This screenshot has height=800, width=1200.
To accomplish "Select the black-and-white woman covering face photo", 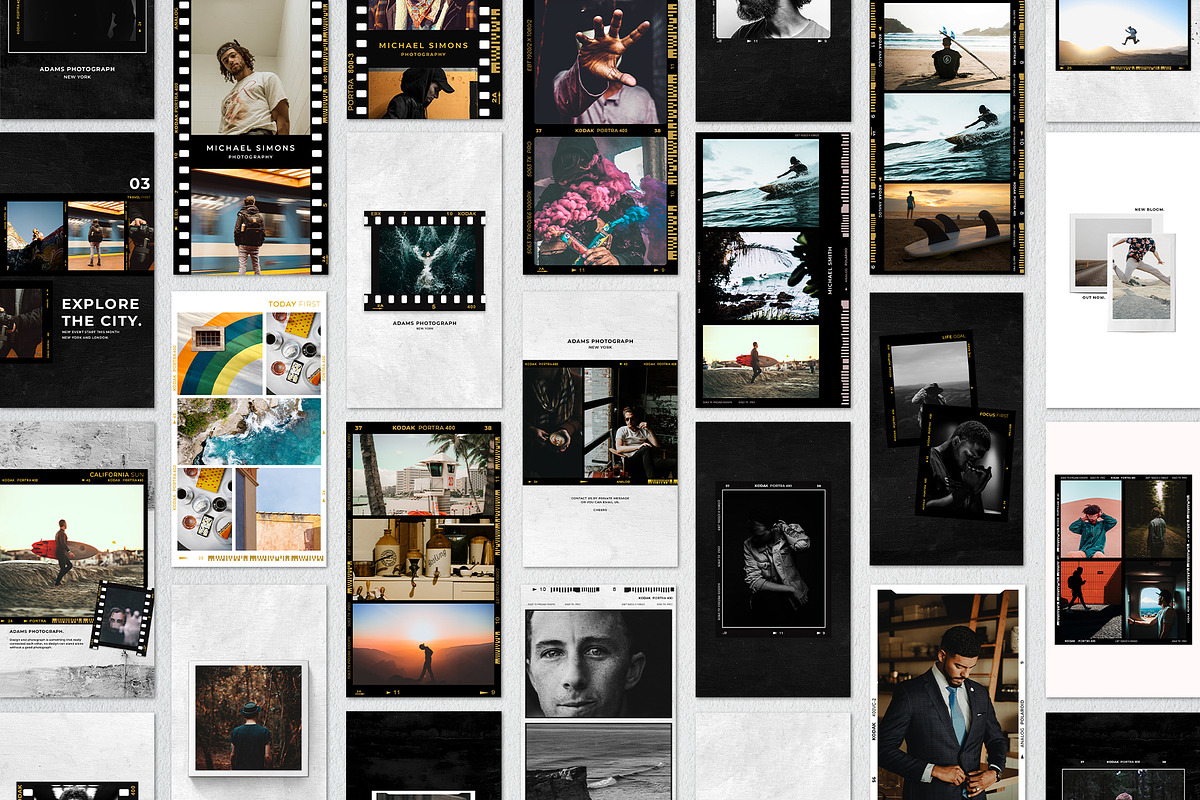I will [x=774, y=560].
